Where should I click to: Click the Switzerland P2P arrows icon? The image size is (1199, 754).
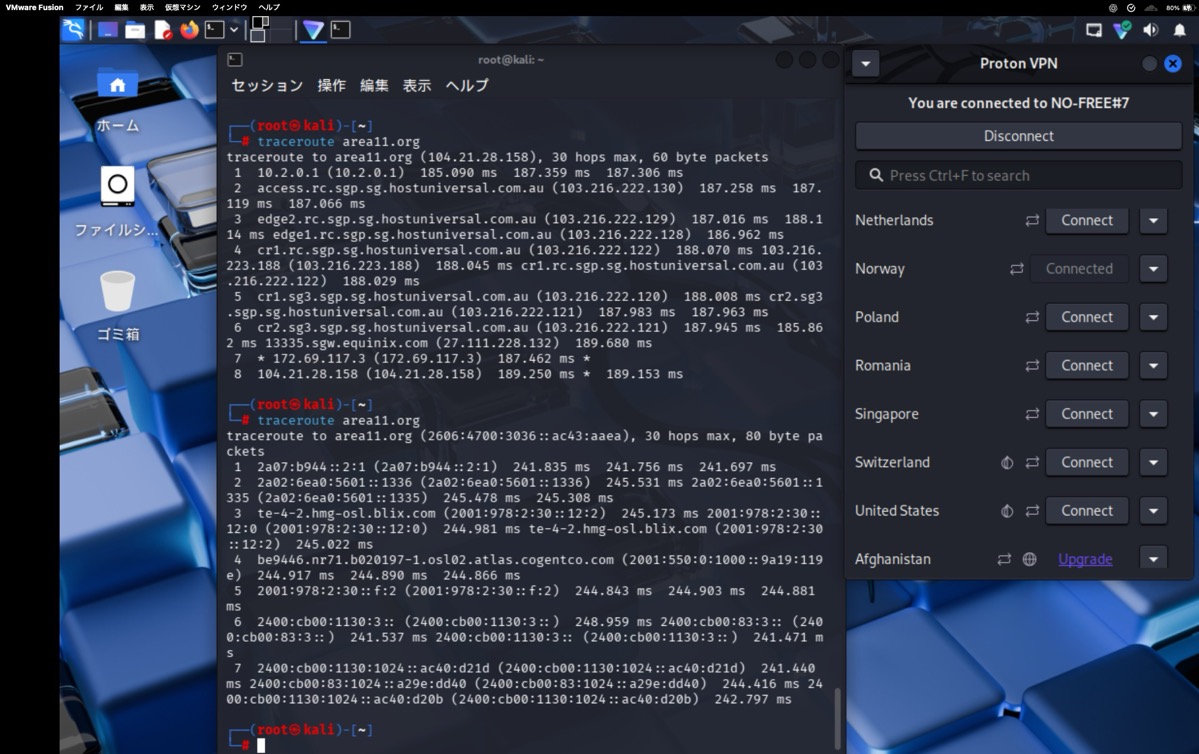pos(1032,463)
